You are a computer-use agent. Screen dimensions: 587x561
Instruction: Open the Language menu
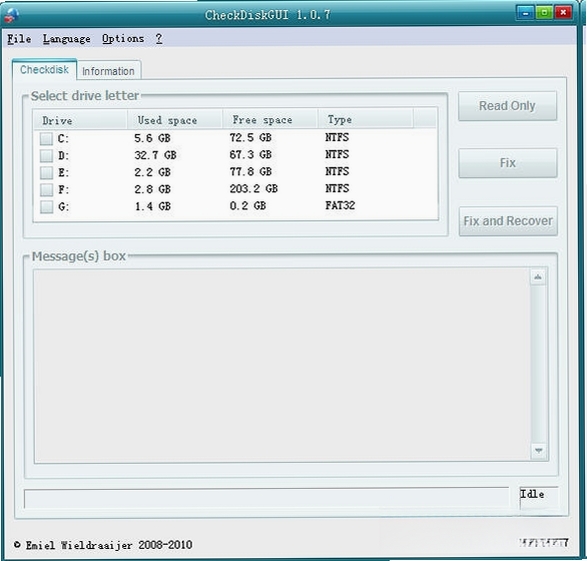(67, 39)
